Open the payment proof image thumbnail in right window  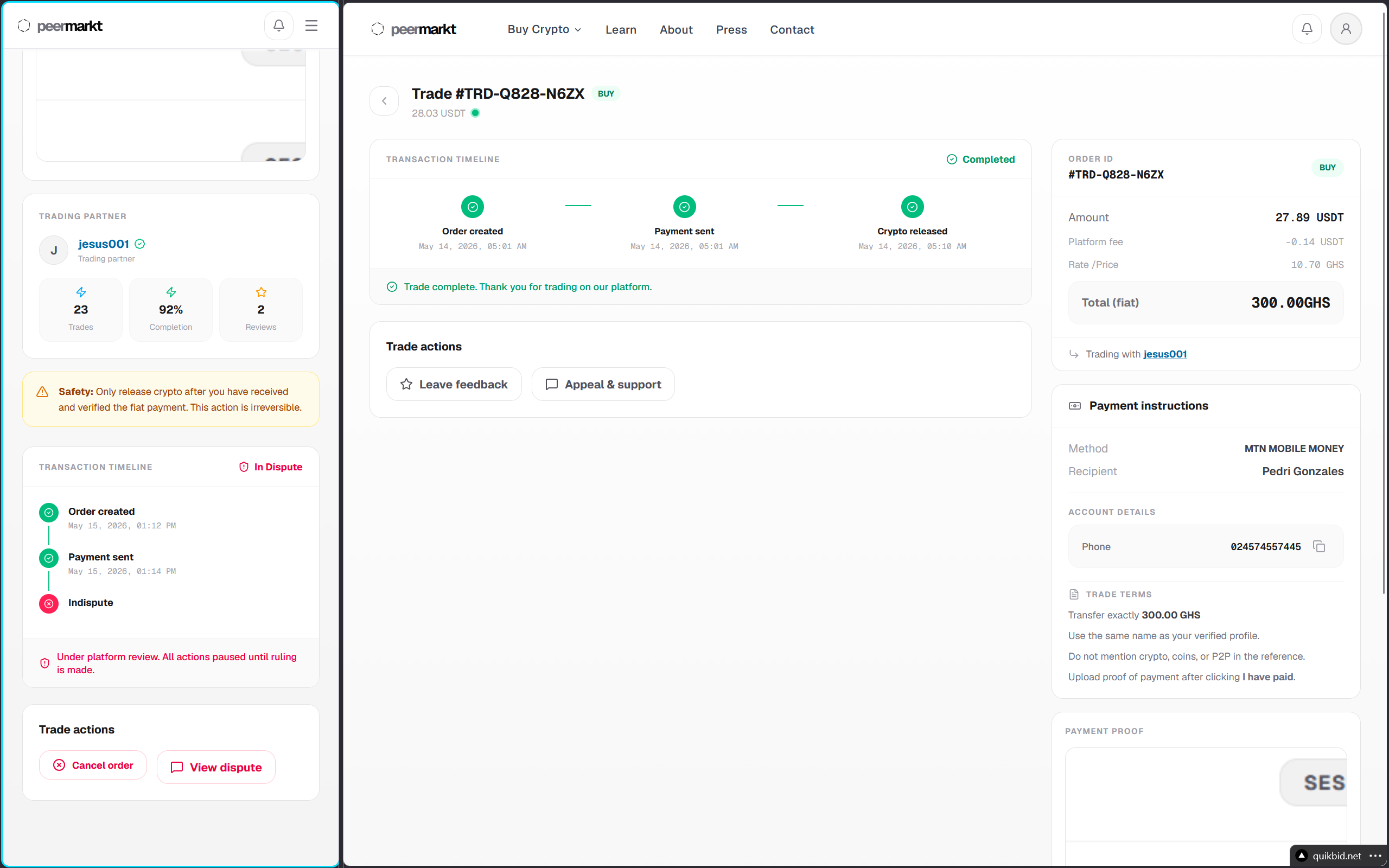point(1205,806)
